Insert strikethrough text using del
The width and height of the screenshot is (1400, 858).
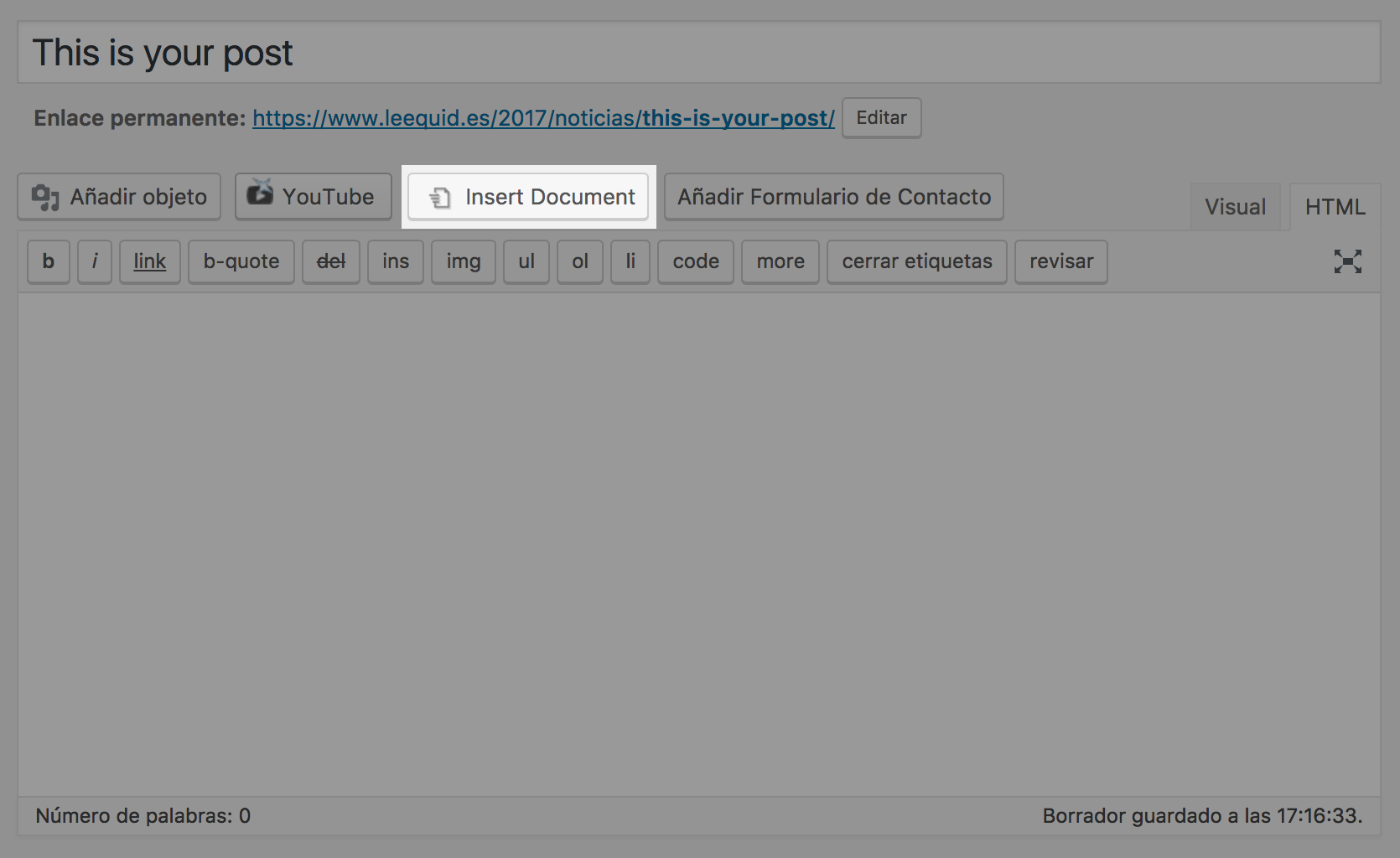click(x=330, y=261)
